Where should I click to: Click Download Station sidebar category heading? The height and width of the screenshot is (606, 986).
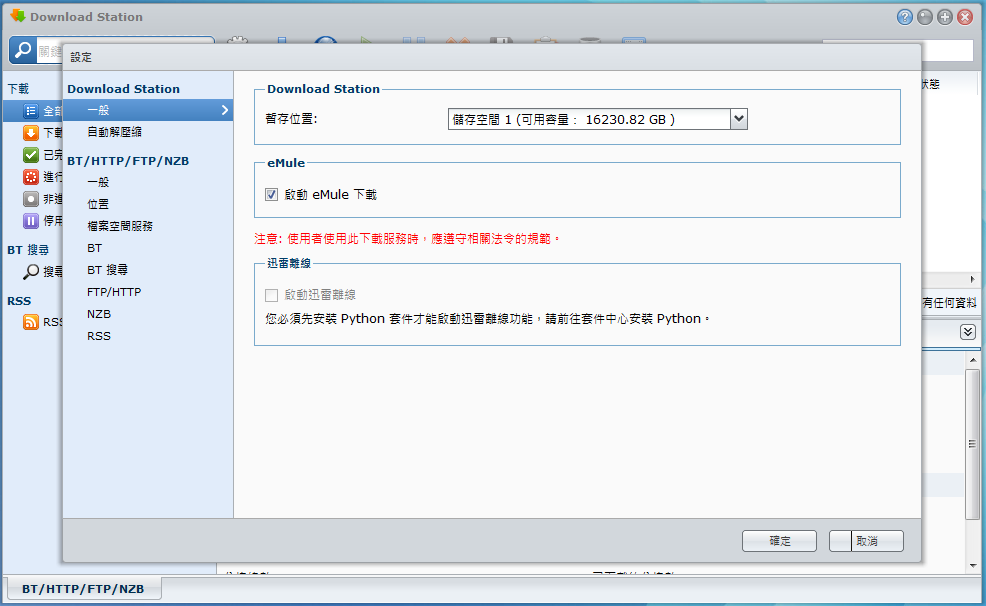tap(123, 89)
